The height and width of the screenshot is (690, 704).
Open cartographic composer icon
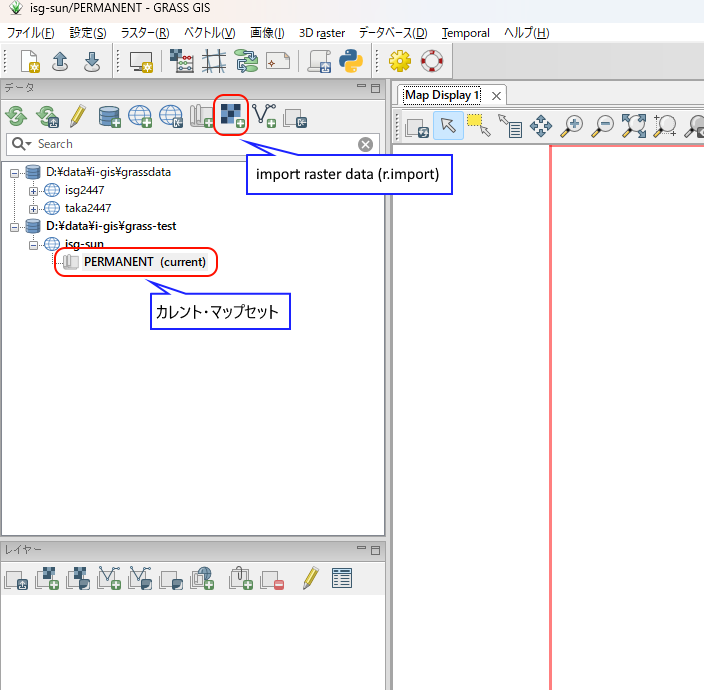(x=278, y=61)
